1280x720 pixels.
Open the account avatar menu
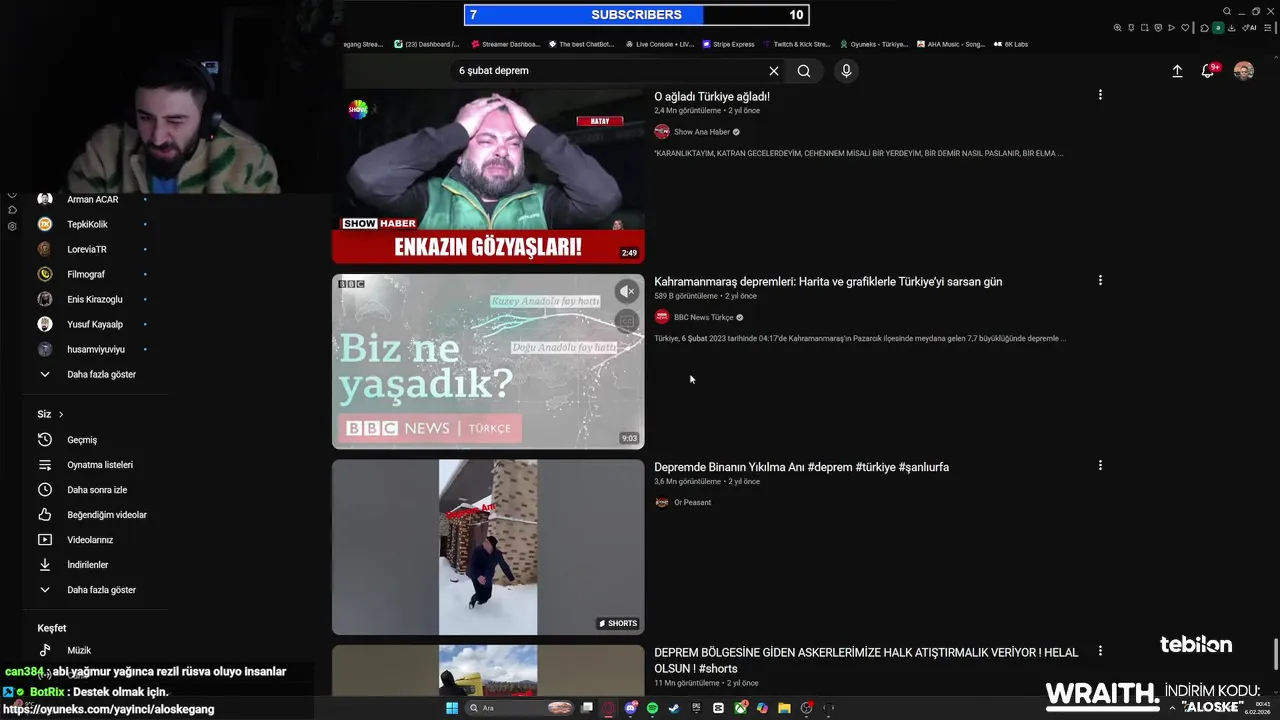(1243, 71)
